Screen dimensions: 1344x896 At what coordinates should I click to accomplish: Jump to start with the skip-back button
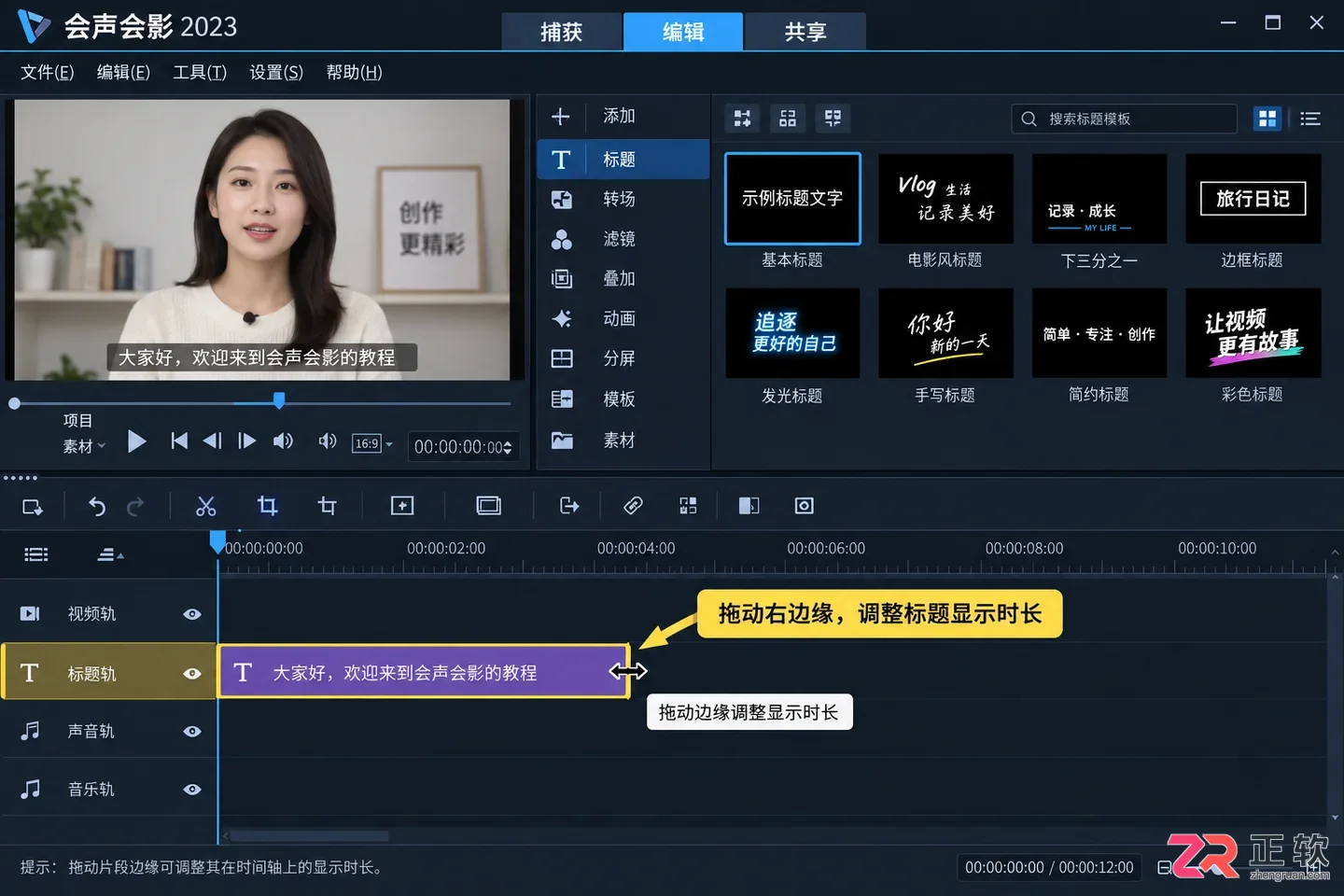179,441
